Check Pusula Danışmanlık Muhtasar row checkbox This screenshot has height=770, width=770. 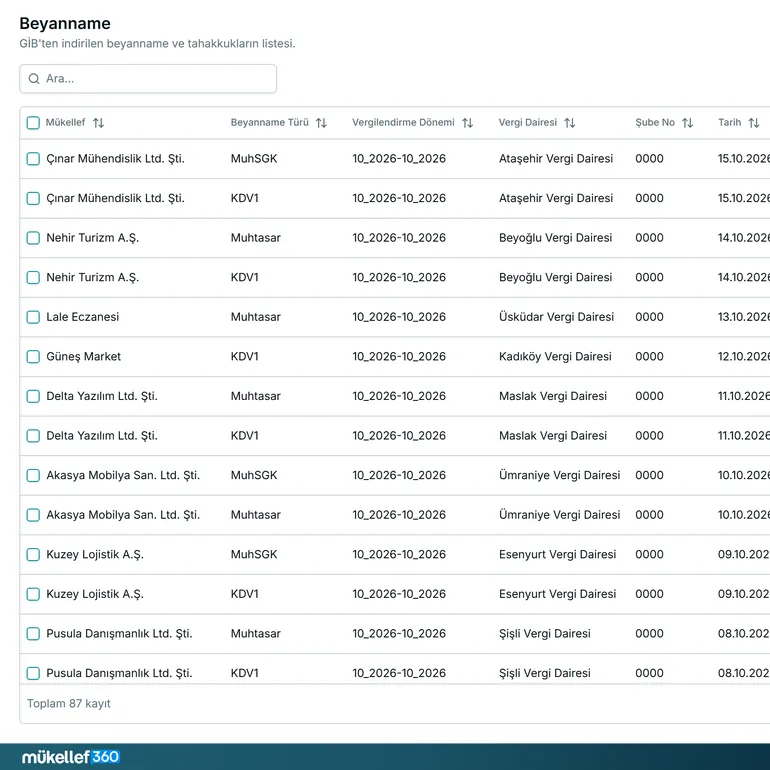click(33, 634)
